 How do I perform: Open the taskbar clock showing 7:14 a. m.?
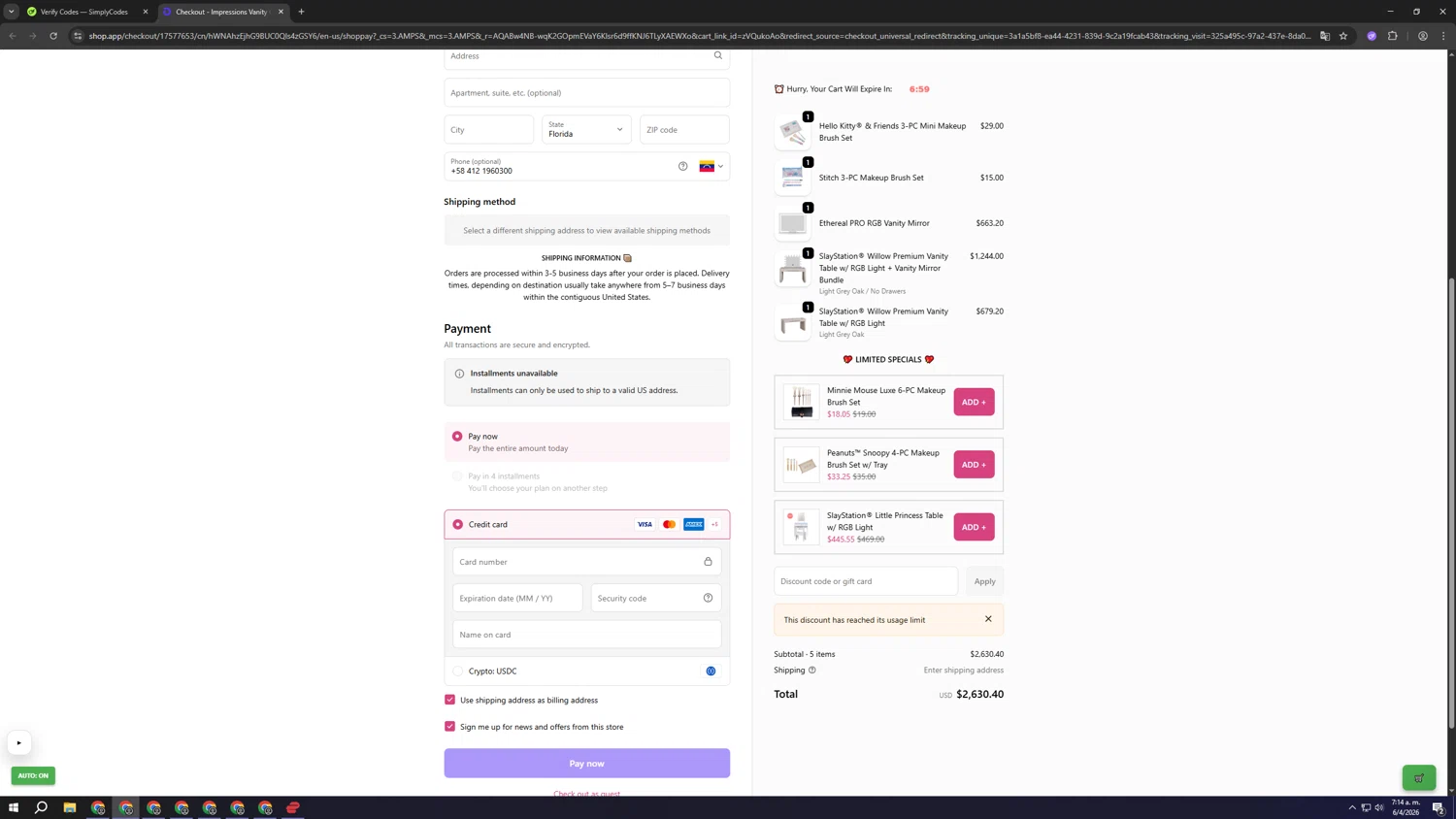pos(1406,807)
